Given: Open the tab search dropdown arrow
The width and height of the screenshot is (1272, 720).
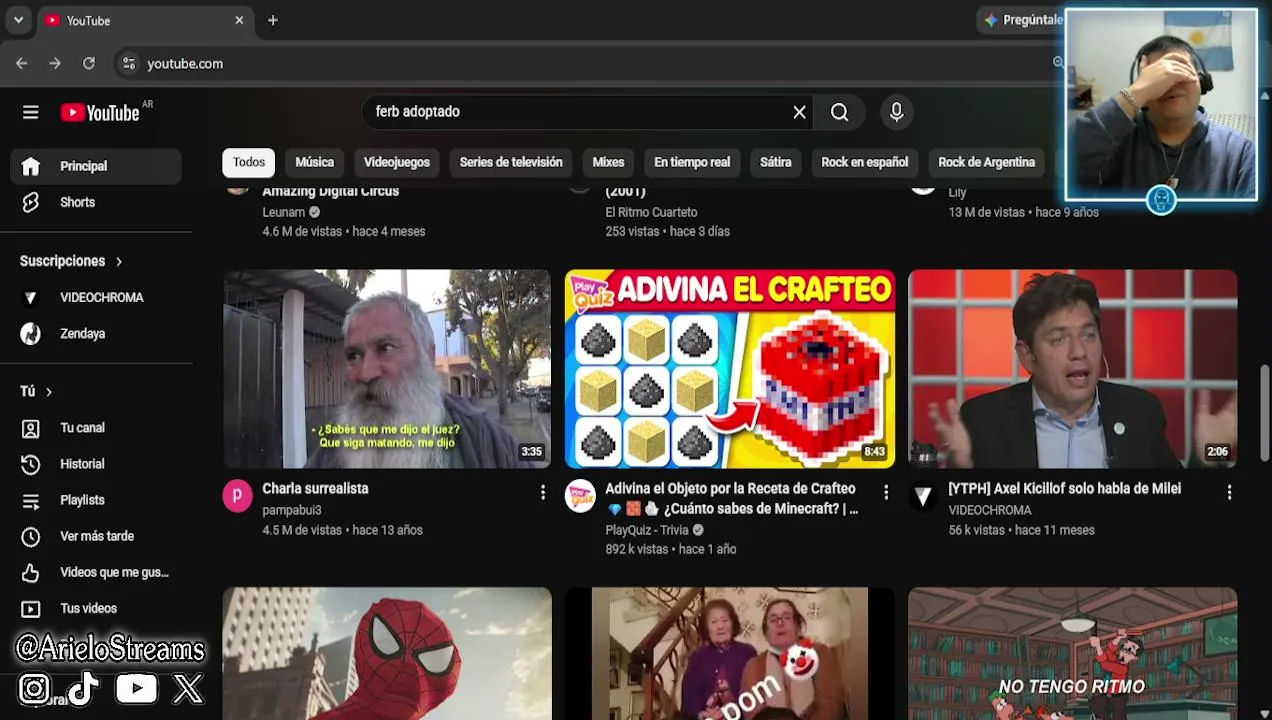Looking at the screenshot, I should 18,20.
